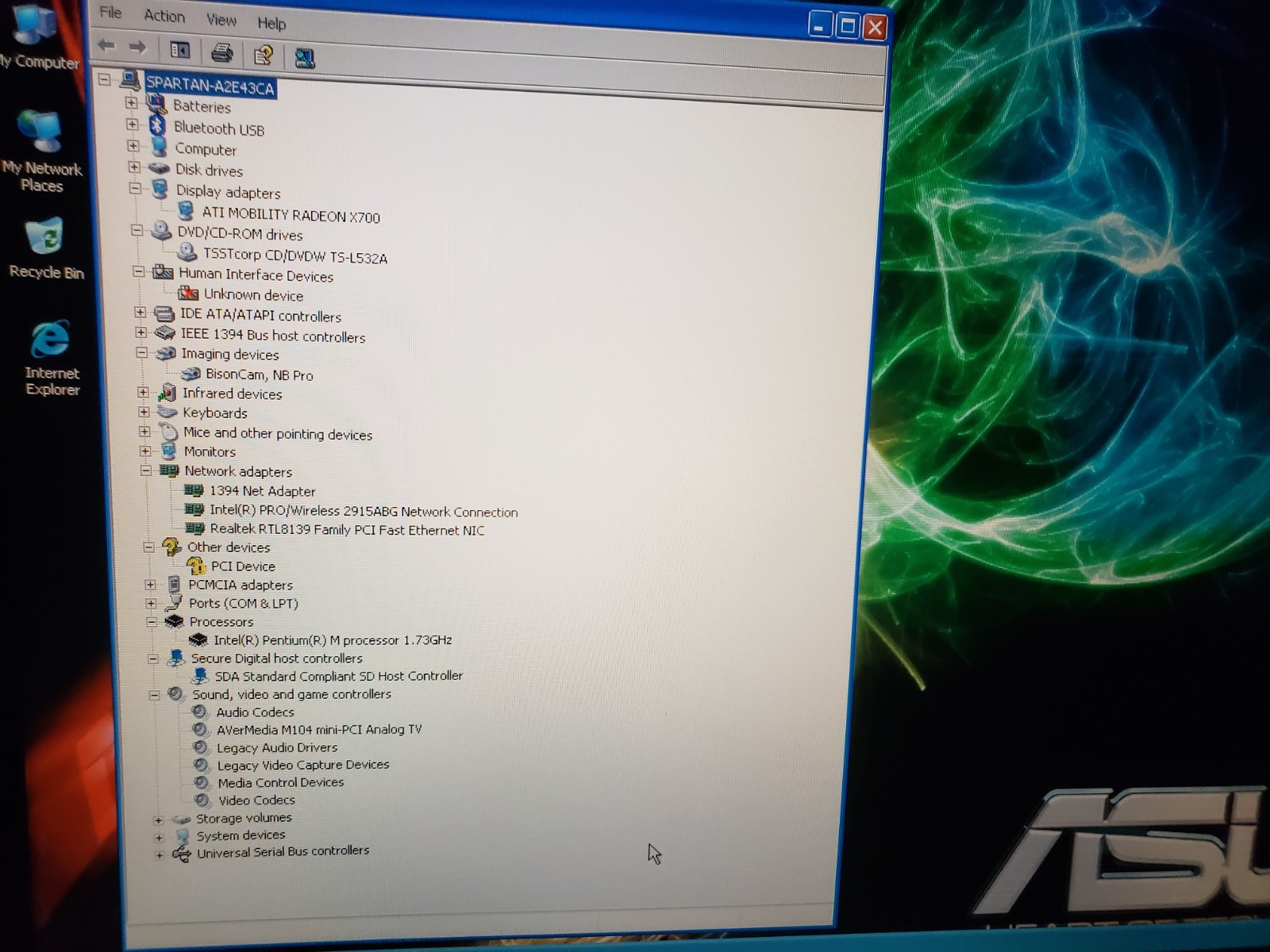Toggle the console tree pane icon
This screenshot has height=952, width=1270.
point(180,51)
